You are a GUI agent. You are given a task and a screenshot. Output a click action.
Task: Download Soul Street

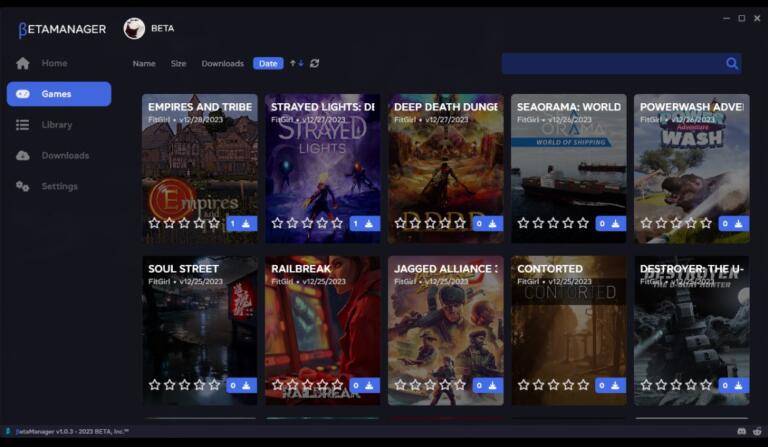coord(241,385)
